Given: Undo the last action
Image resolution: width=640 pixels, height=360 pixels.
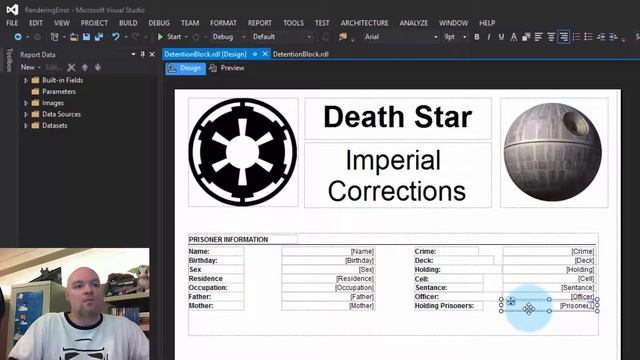Looking at the screenshot, I should click(116, 37).
